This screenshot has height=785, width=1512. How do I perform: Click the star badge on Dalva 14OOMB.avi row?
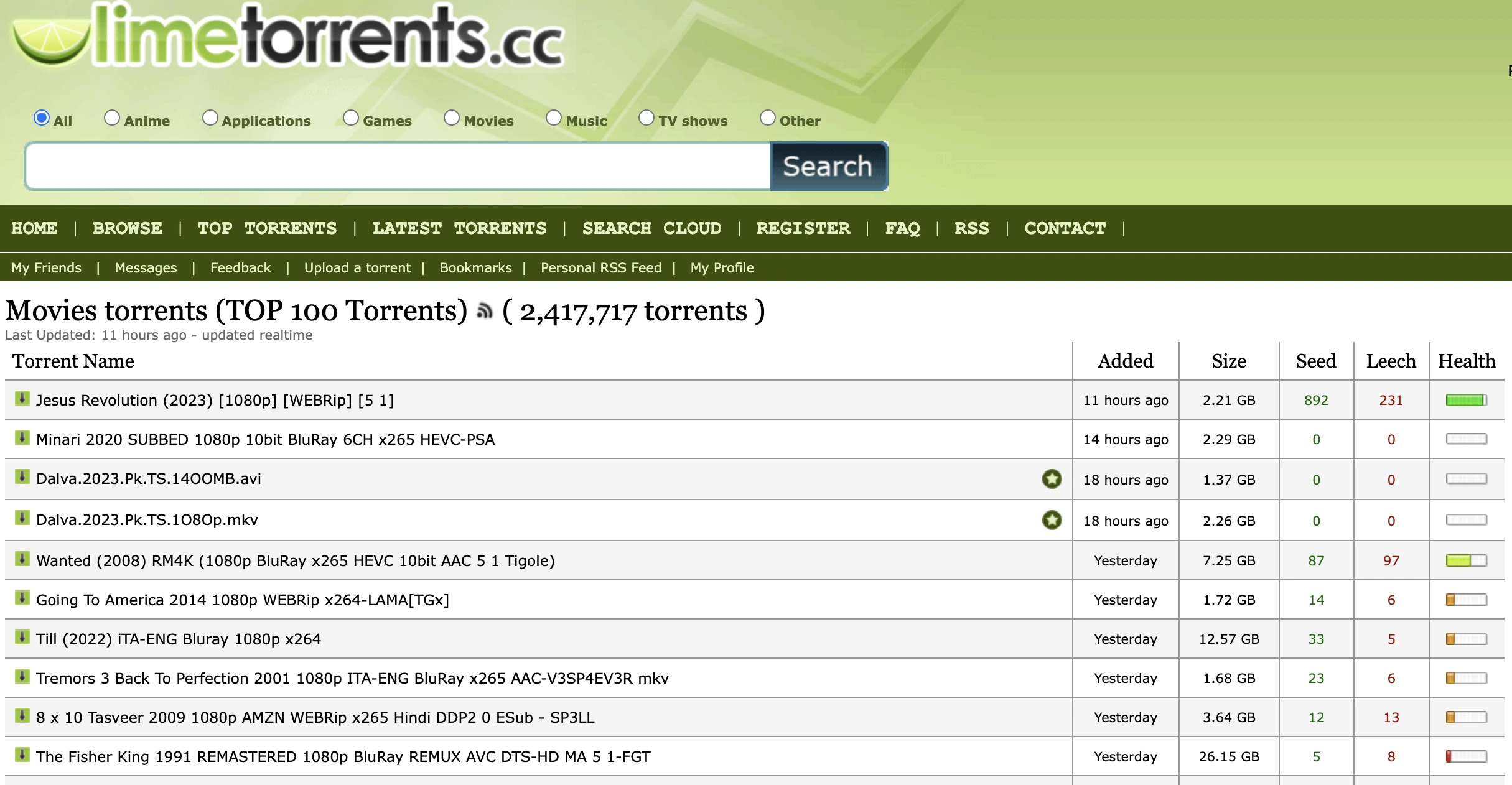pyautogui.click(x=1052, y=479)
